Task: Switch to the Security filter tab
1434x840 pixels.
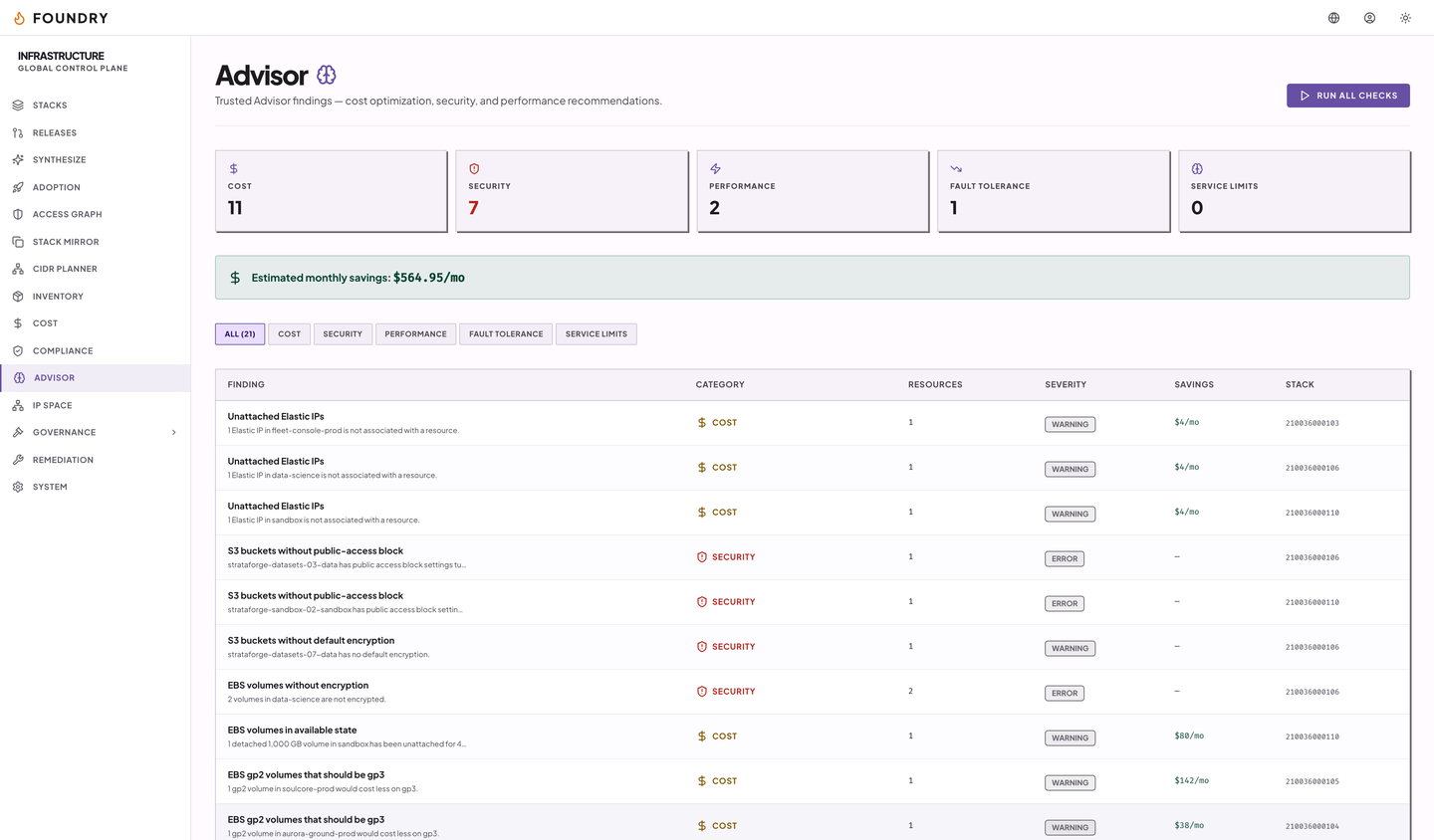Action: coord(343,334)
